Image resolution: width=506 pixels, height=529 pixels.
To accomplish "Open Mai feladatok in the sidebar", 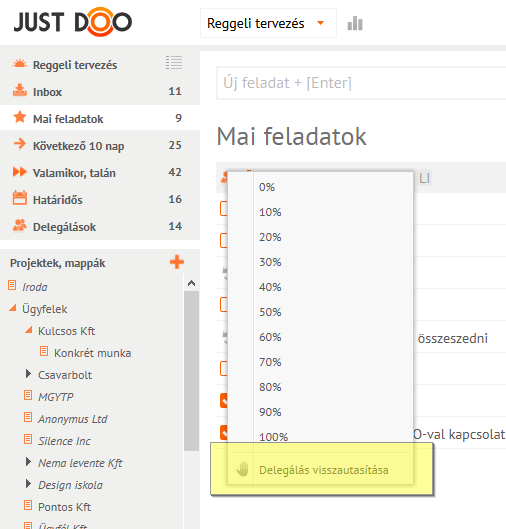I will pyautogui.click(x=68, y=119).
